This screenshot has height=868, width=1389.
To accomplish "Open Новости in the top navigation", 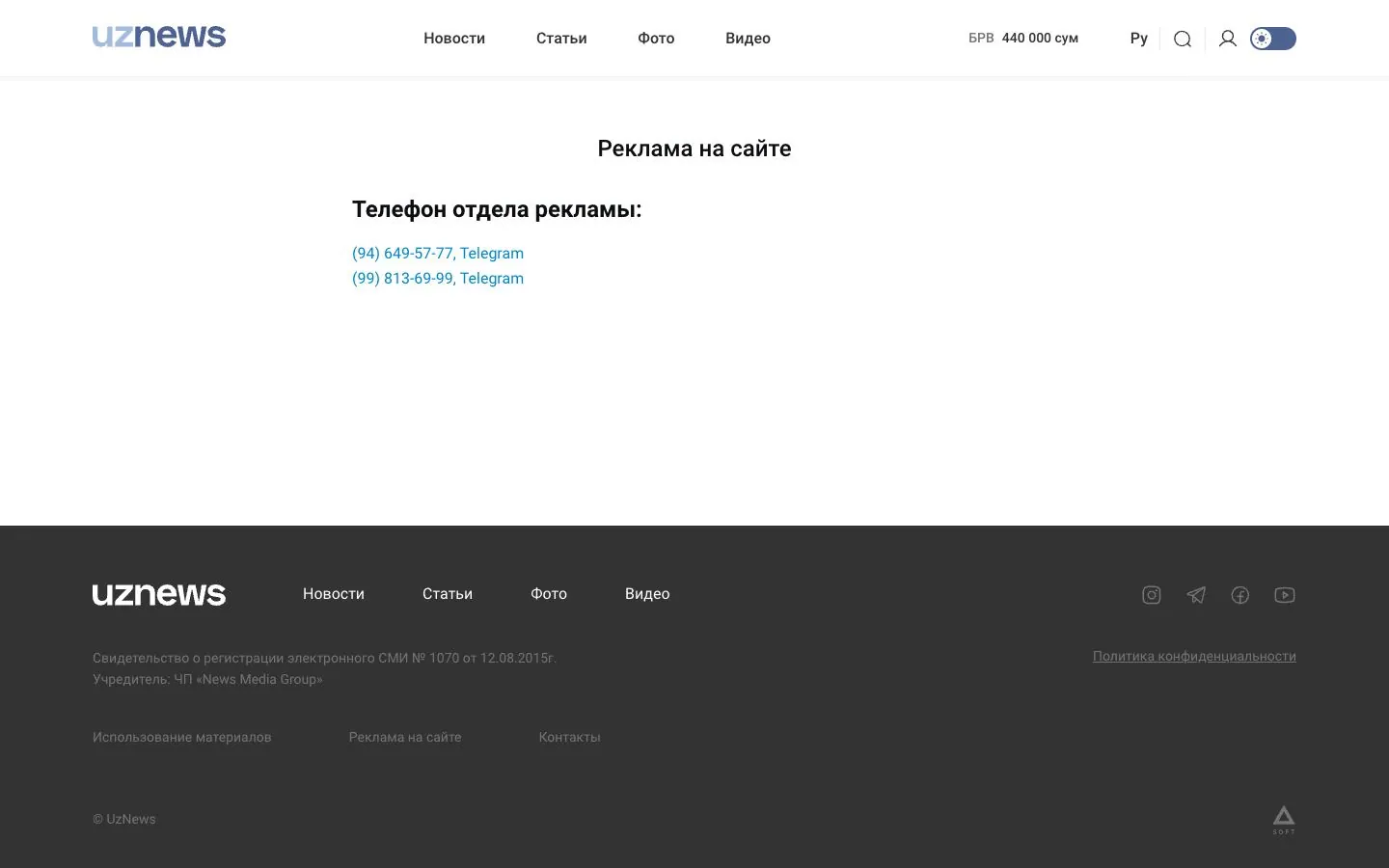I will tap(454, 39).
